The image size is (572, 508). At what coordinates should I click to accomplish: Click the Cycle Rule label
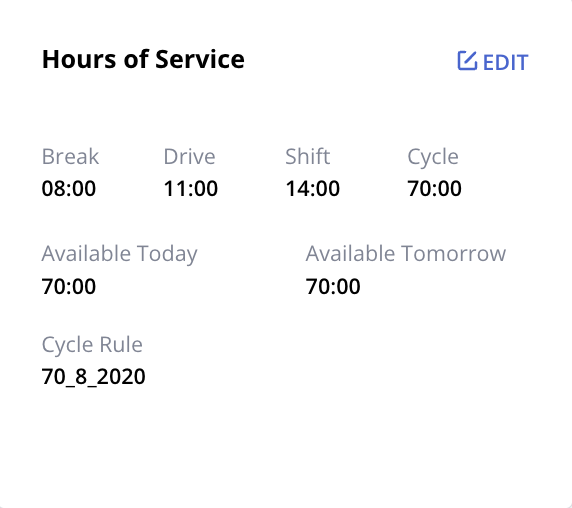(92, 345)
